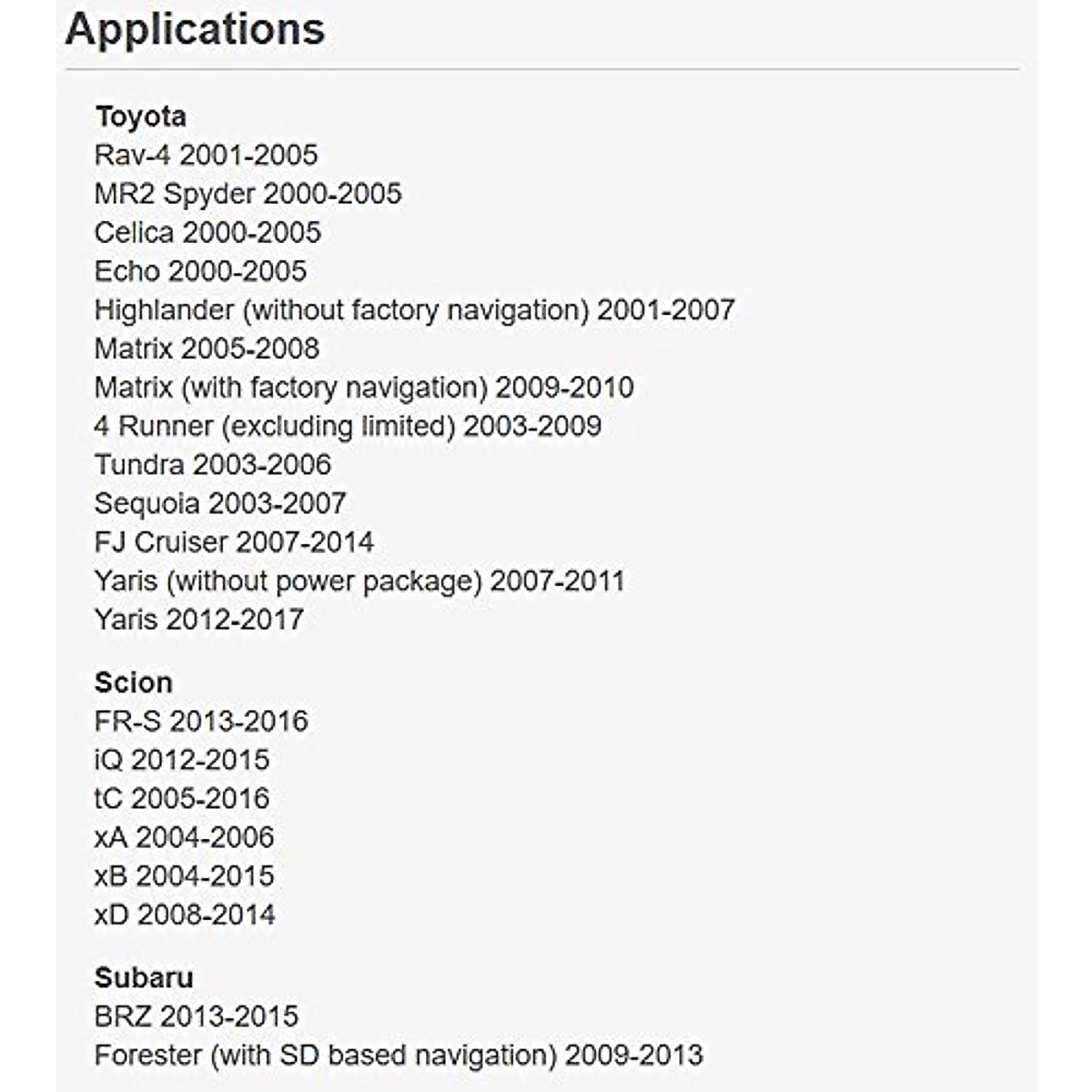Click the Applications heading
This screenshot has width=1092, height=1092.
coord(195,29)
